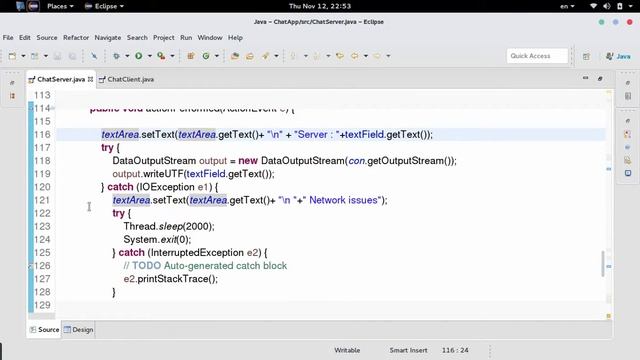Open the Places menu in the top bar
This screenshot has height=360, width=640.
pyautogui.click(x=60, y=6)
